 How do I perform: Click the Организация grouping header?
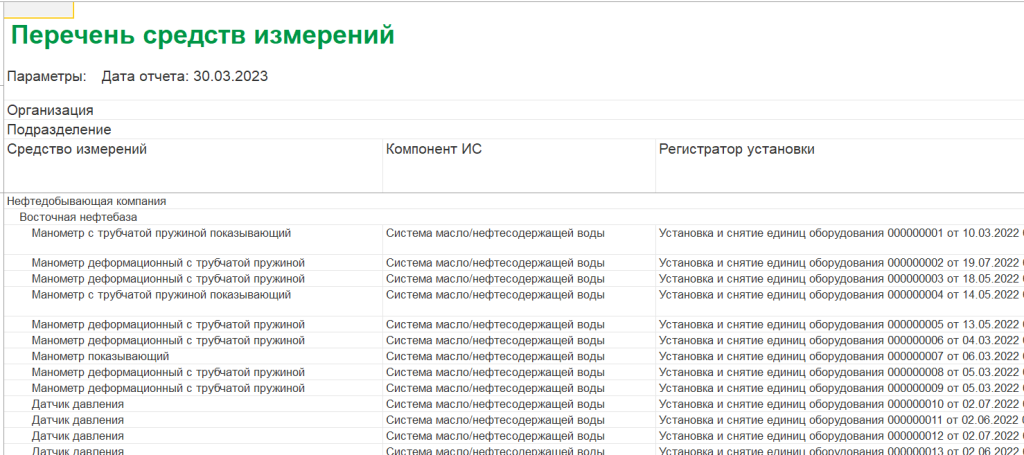tap(51, 110)
